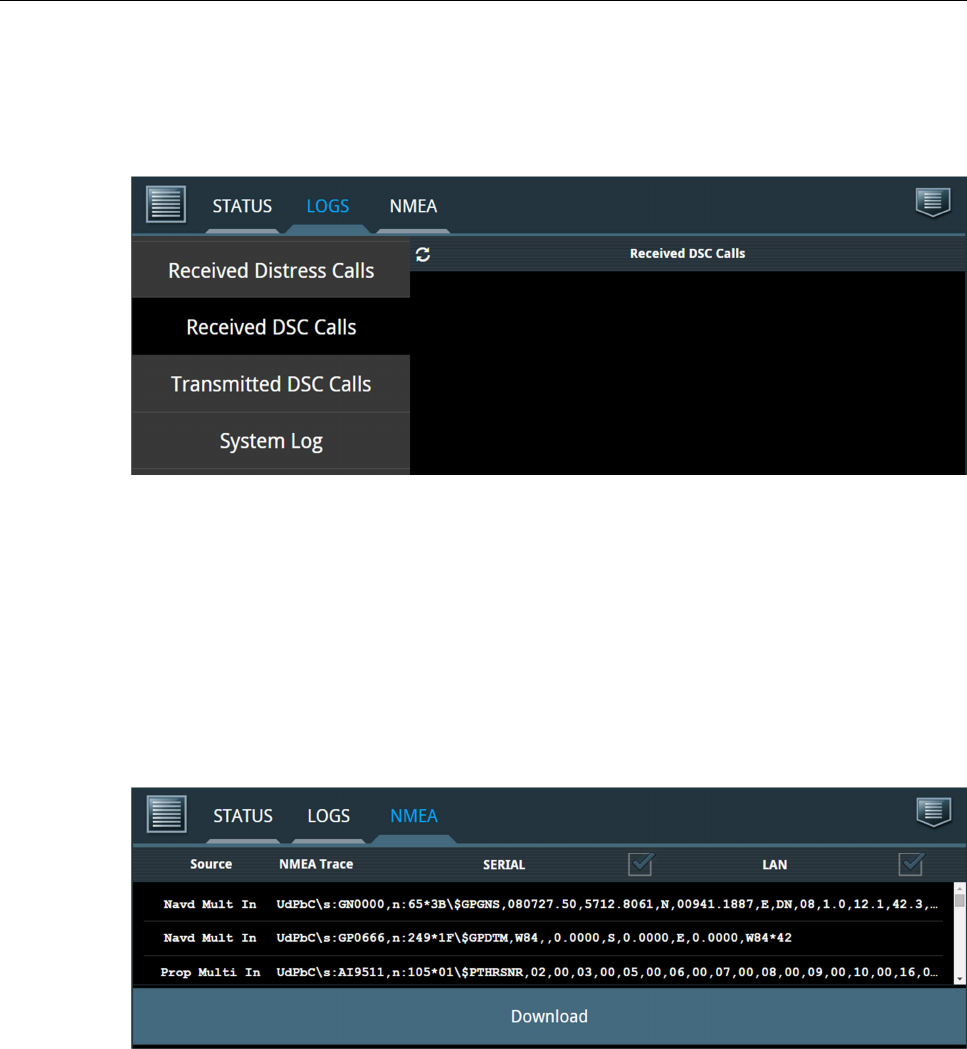
Task: Refresh the Received DSC Calls list
Action: 423,254
